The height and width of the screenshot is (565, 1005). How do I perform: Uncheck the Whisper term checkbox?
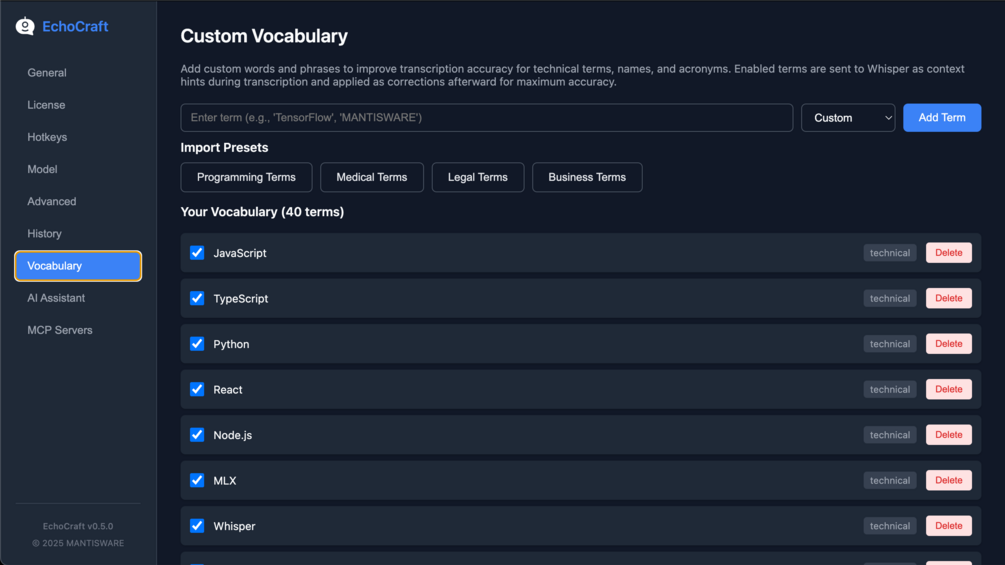pyautogui.click(x=197, y=526)
